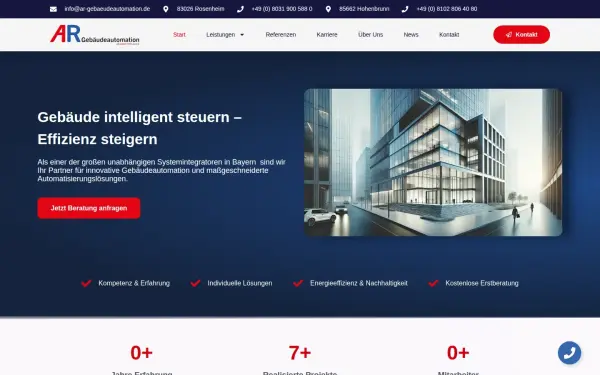This screenshot has height=375, width=600.
Task: Expand the Leistungen dropdown arrow
Action: click(x=242, y=35)
